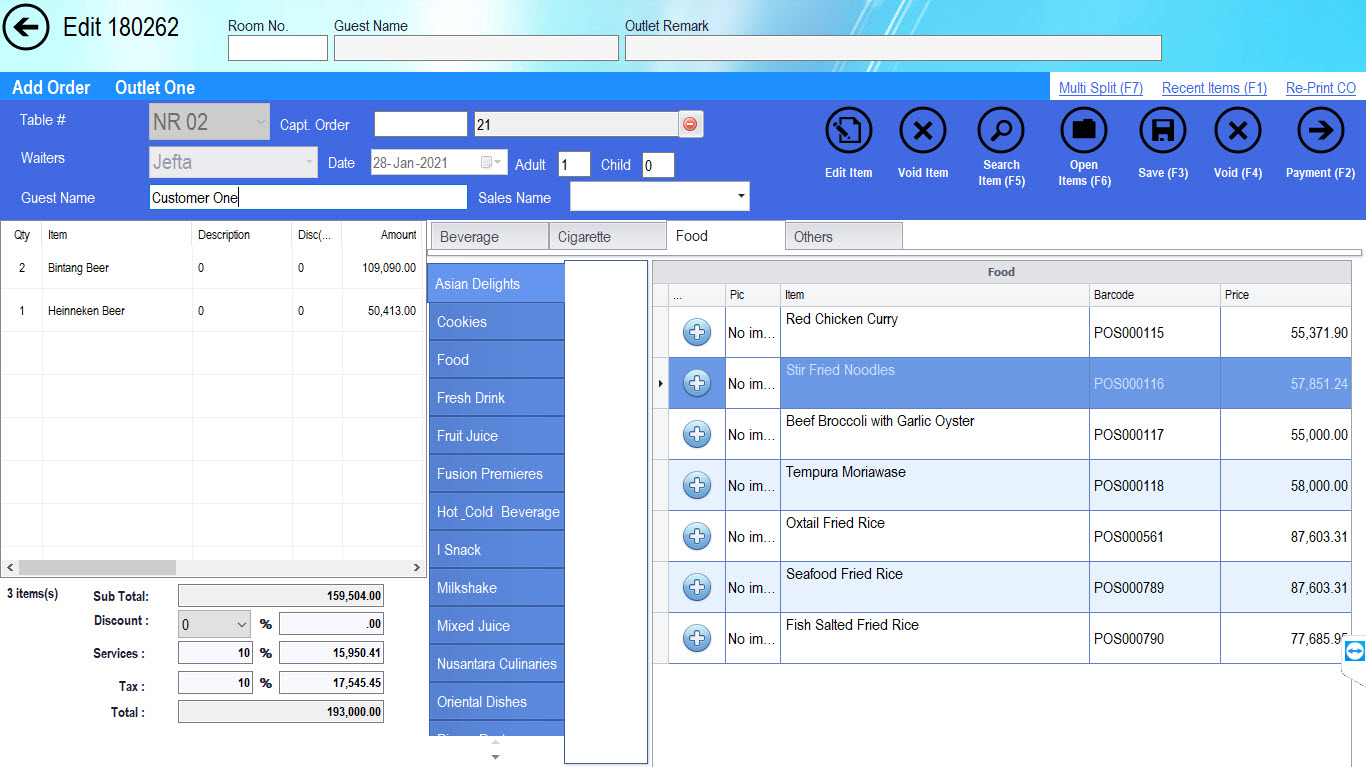Click the Void Item icon
The height and width of the screenshot is (767, 1366).
922,131
